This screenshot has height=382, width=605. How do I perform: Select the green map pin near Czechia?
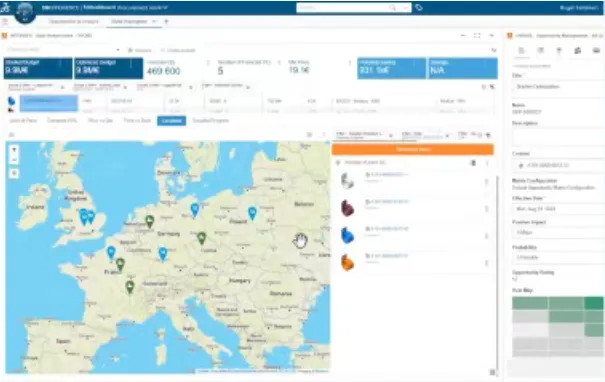click(201, 238)
